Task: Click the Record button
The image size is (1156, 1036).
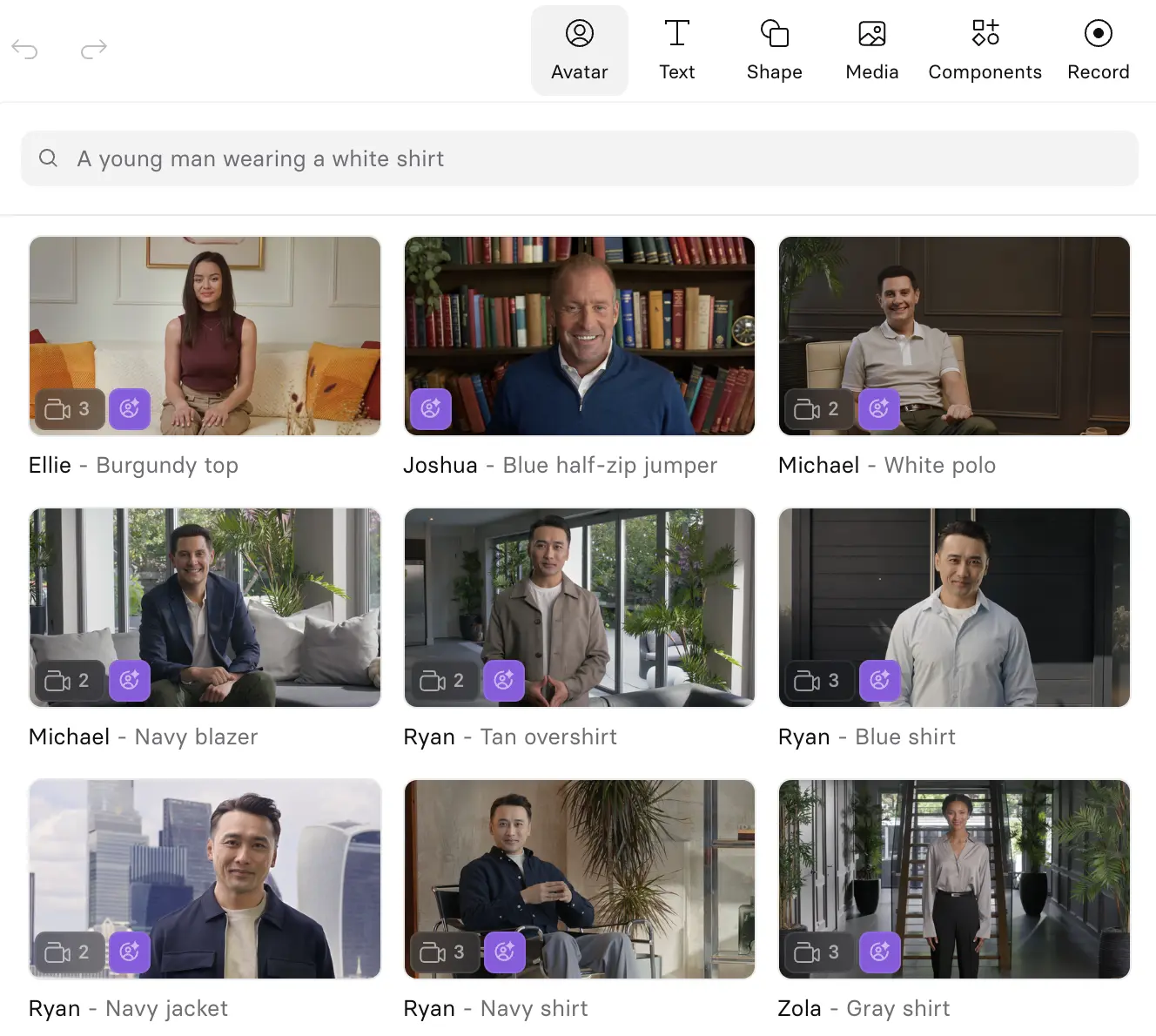Action: (1099, 50)
